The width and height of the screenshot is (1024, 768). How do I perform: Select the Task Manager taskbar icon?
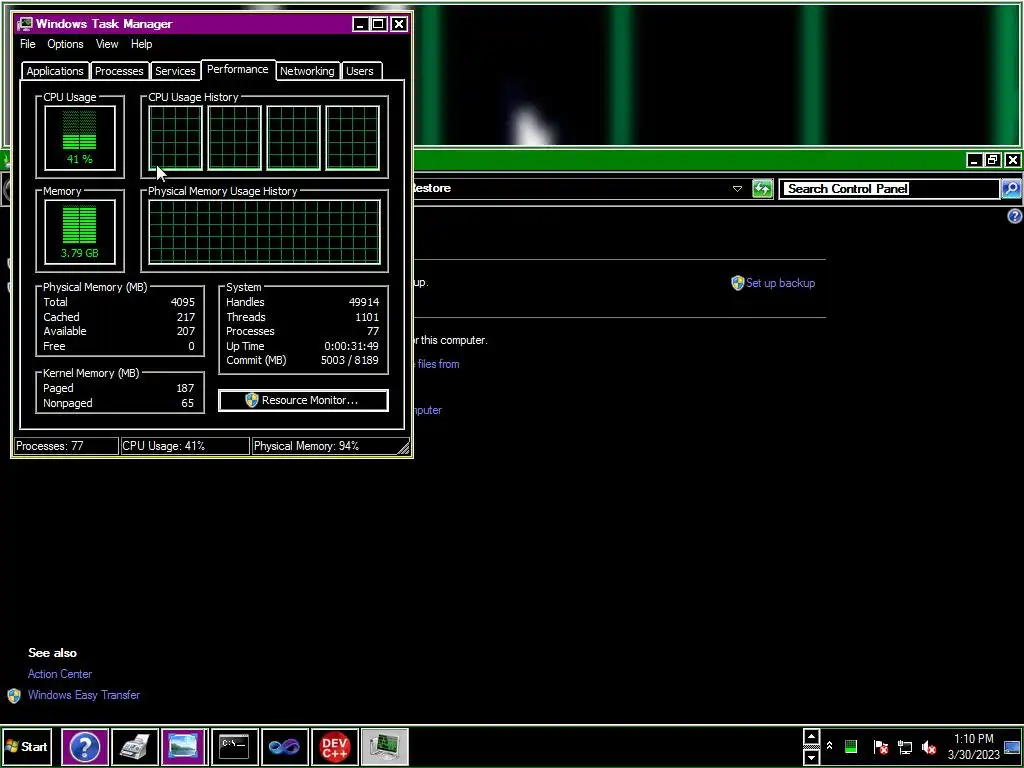(385, 746)
